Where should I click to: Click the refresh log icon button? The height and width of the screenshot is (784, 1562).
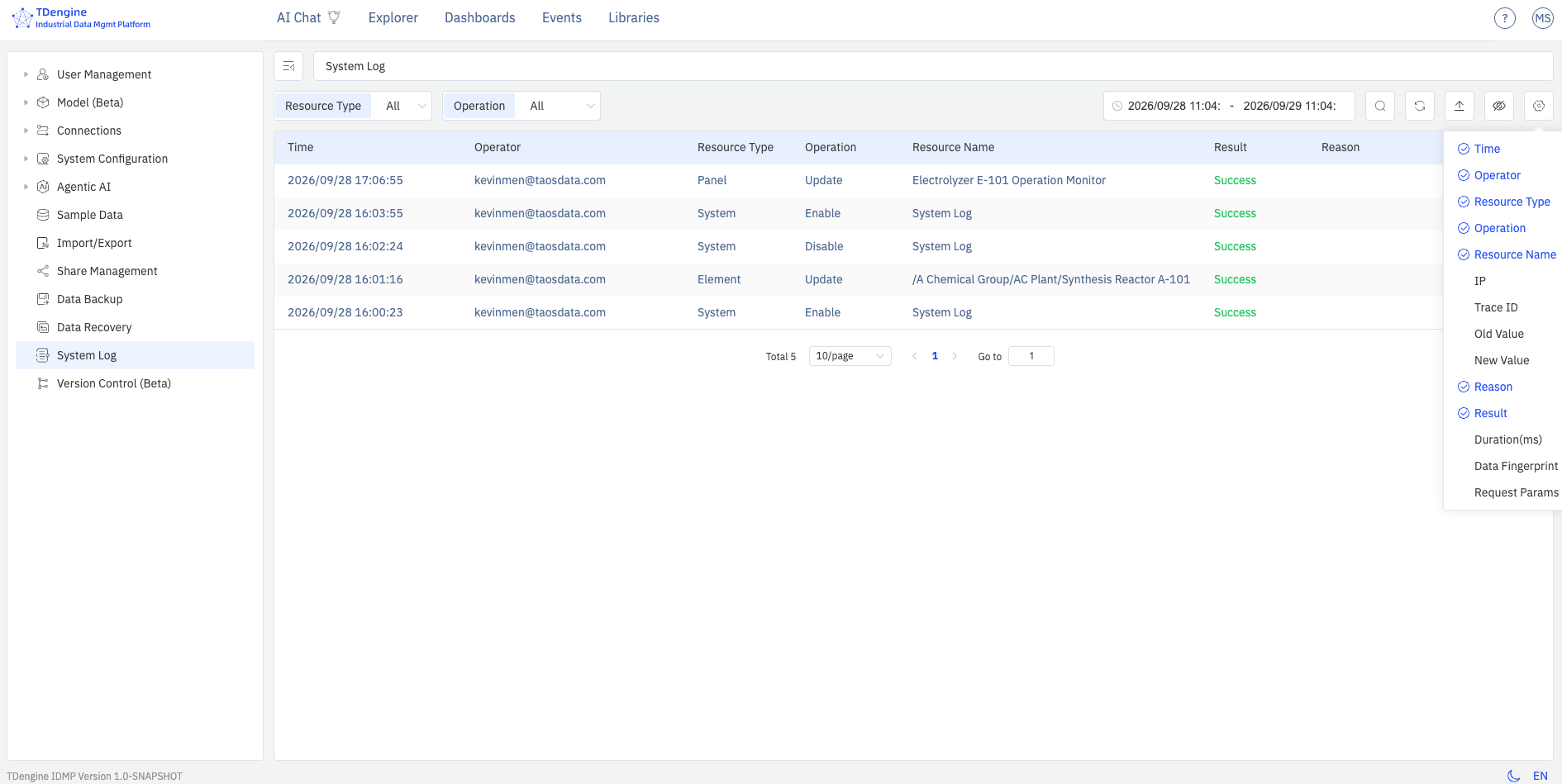click(x=1420, y=106)
